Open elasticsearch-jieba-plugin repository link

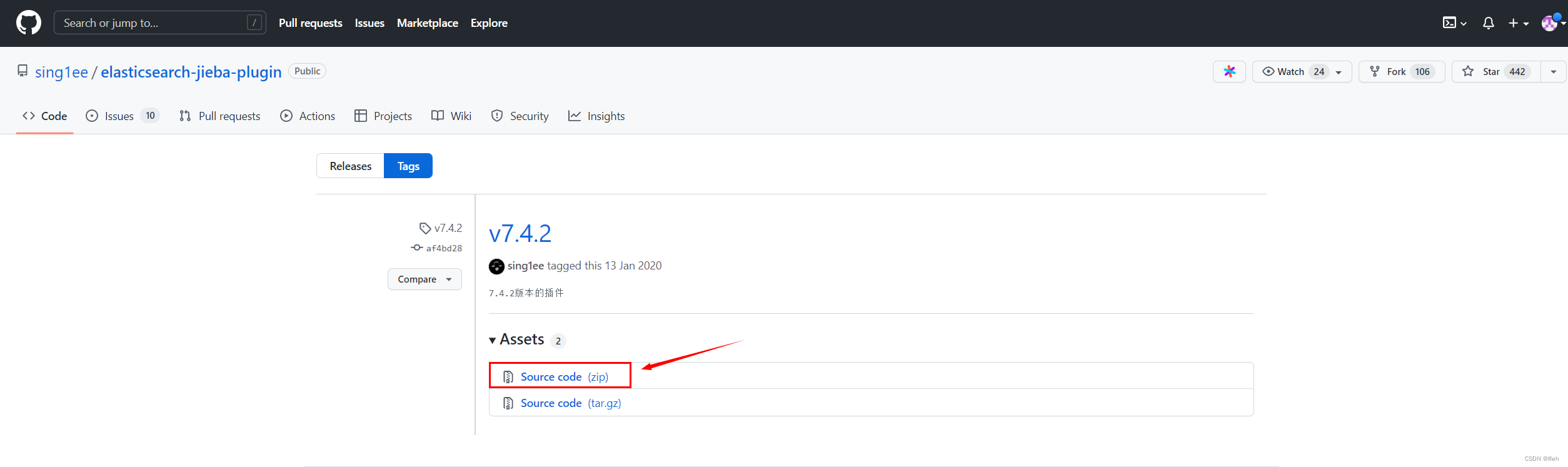[x=191, y=72]
